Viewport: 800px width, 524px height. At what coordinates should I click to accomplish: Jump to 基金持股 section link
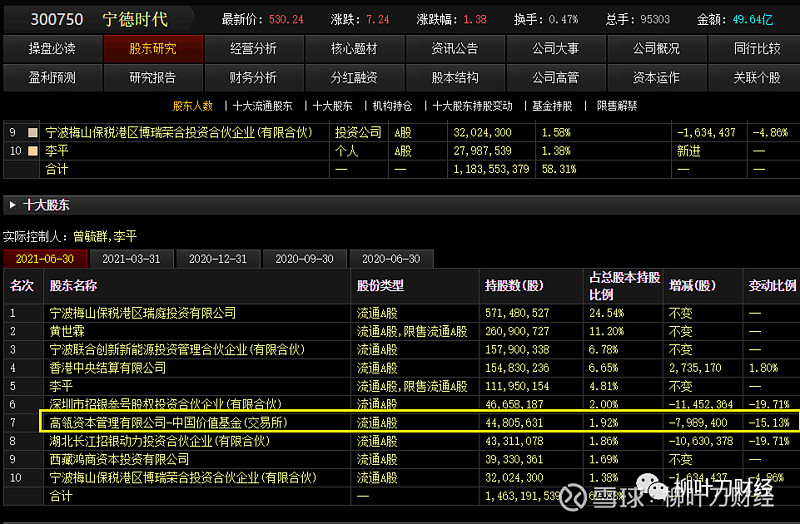pyautogui.click(x=552, y=106)
